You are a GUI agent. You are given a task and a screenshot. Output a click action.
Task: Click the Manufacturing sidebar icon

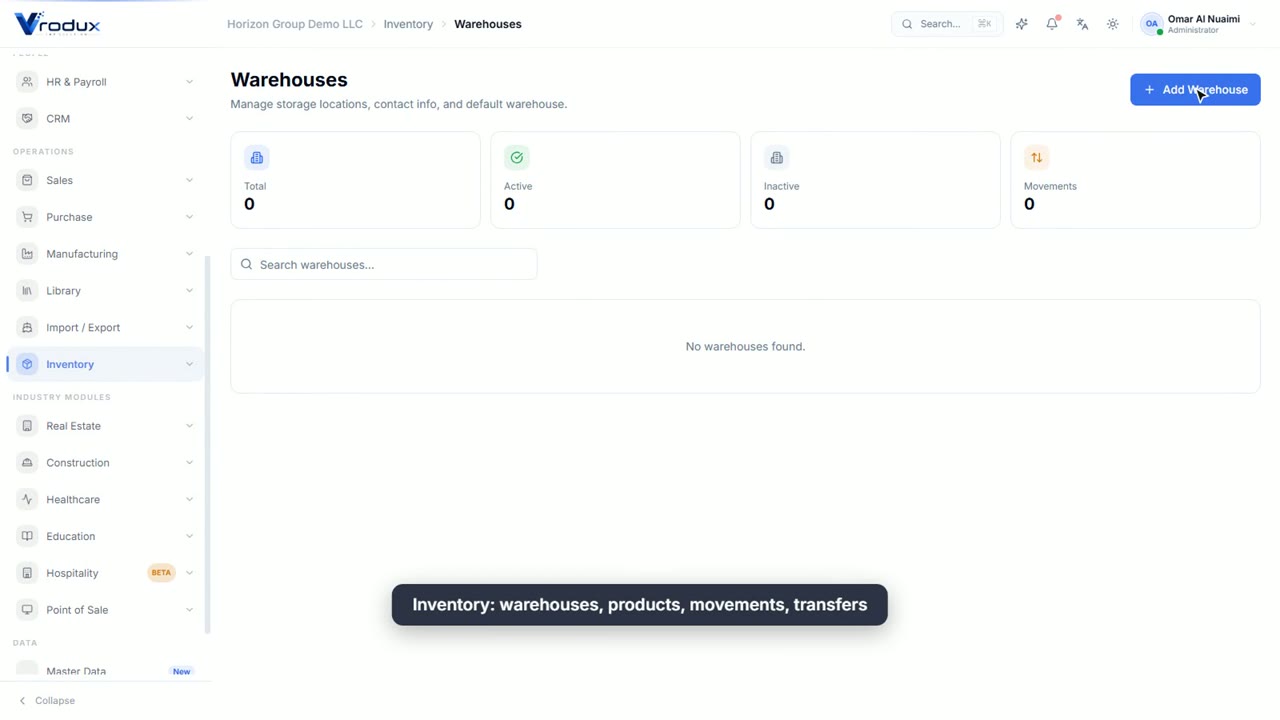click(x=27, y=254)
